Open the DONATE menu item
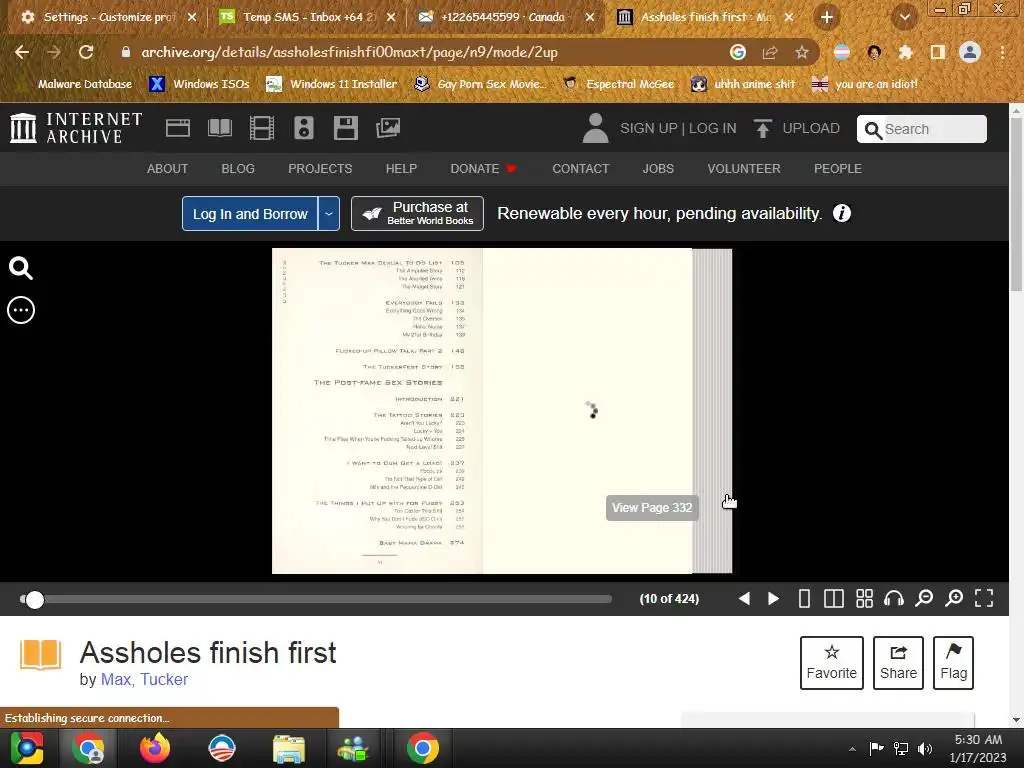This screenshot has width=1024, height=768. click(x=483, y=168)
